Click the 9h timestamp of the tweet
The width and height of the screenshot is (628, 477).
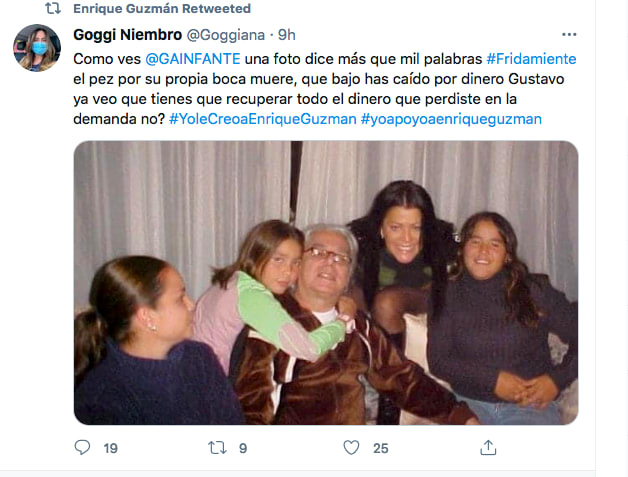click(287, 35)
